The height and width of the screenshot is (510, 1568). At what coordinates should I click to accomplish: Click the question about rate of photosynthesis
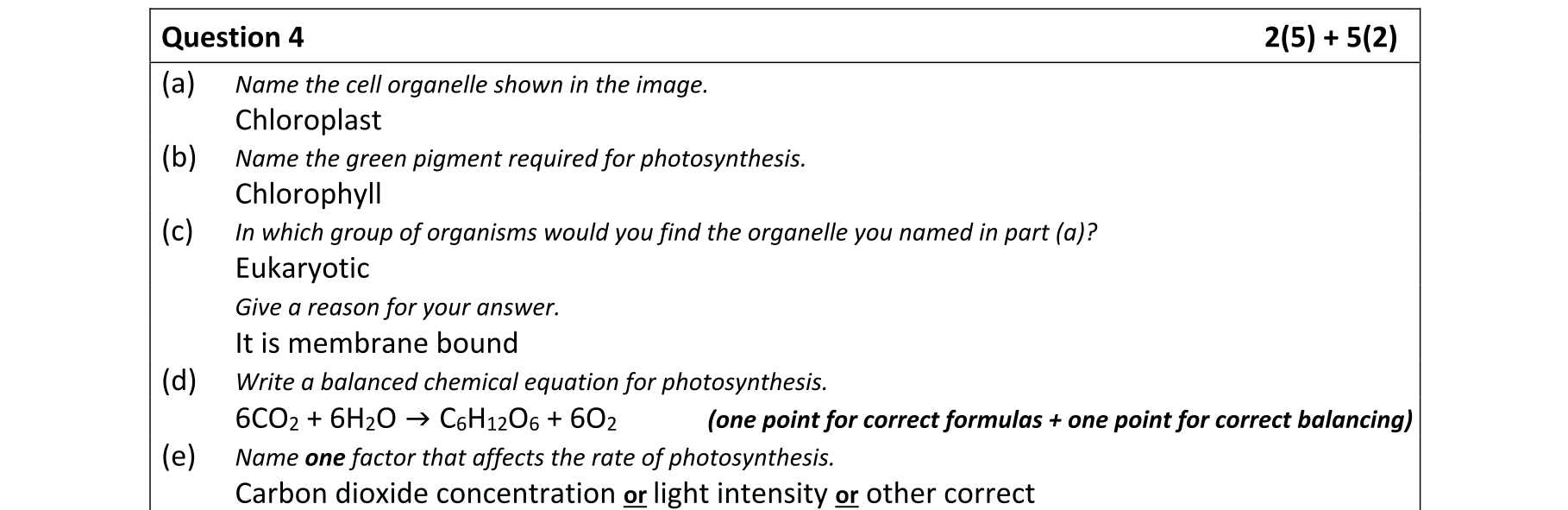click(535, 457)
